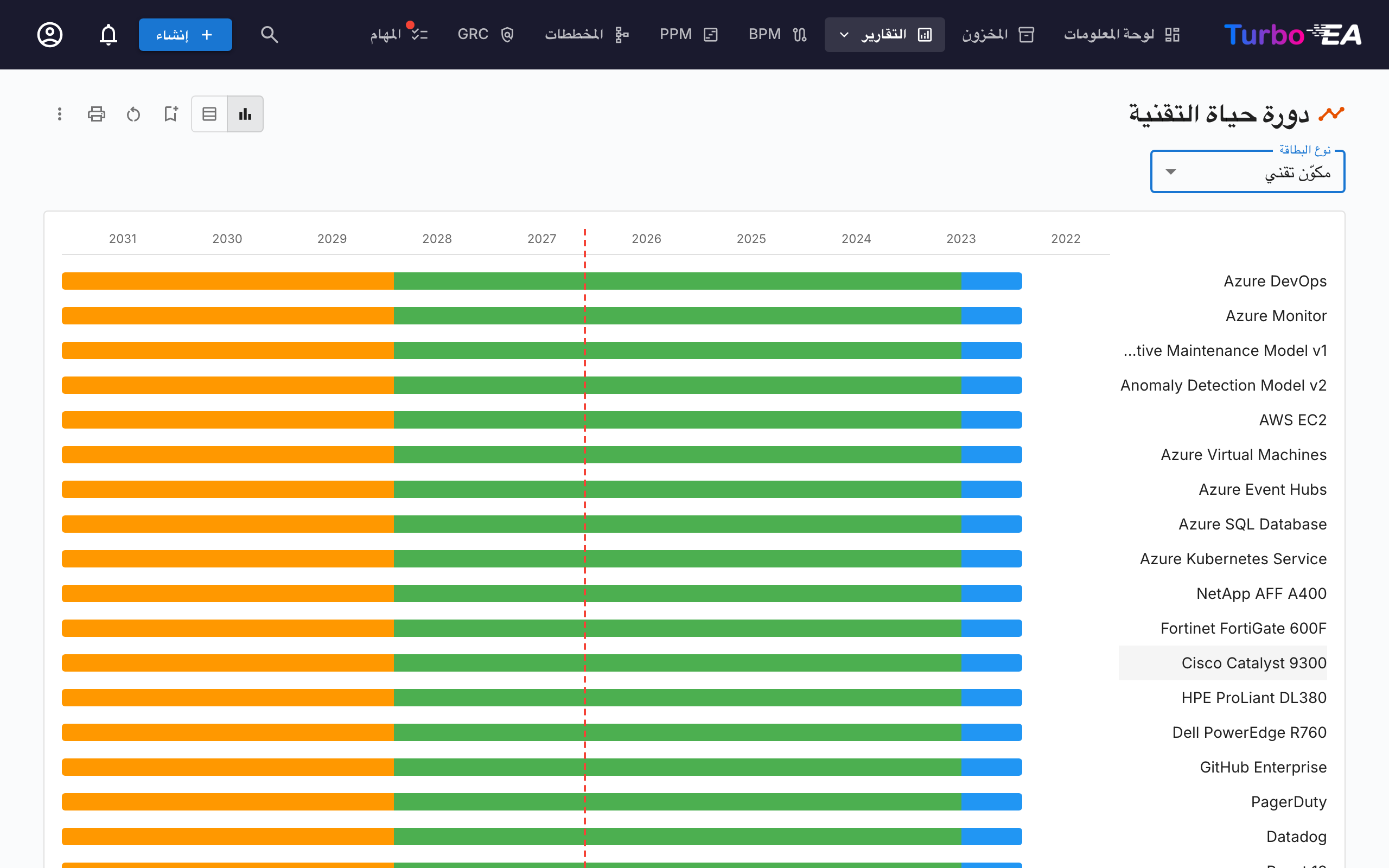Click the Azure Event Hubs label
This screenshot has width=1389, height=868.
click(x=1263, y=490)
